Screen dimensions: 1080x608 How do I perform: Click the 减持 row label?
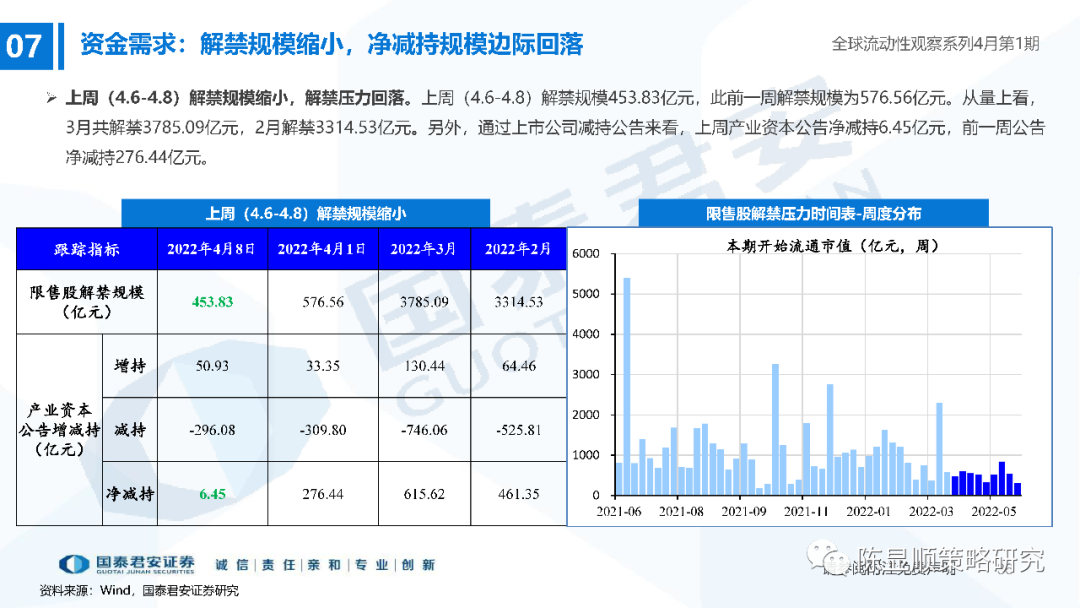129,430
